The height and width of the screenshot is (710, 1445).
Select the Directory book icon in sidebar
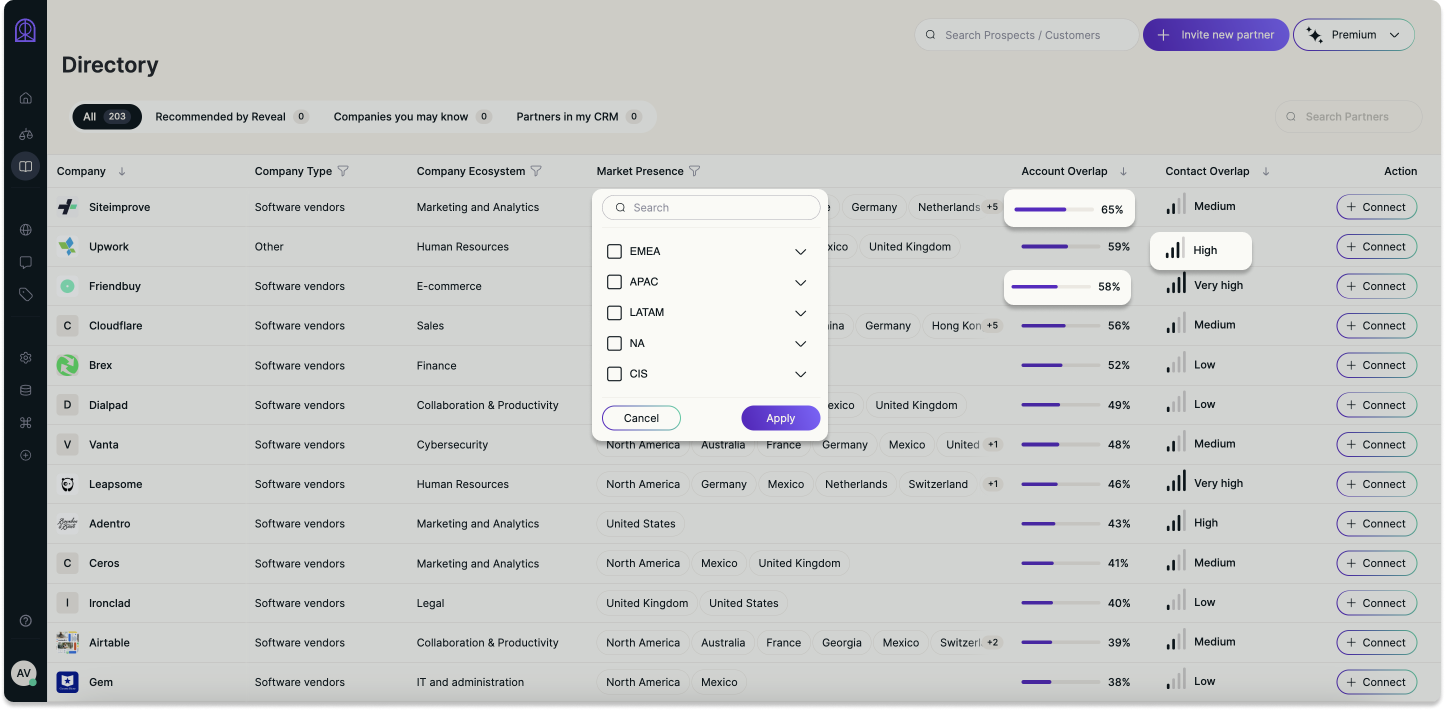pyautogui.click(x=26, y=166)
